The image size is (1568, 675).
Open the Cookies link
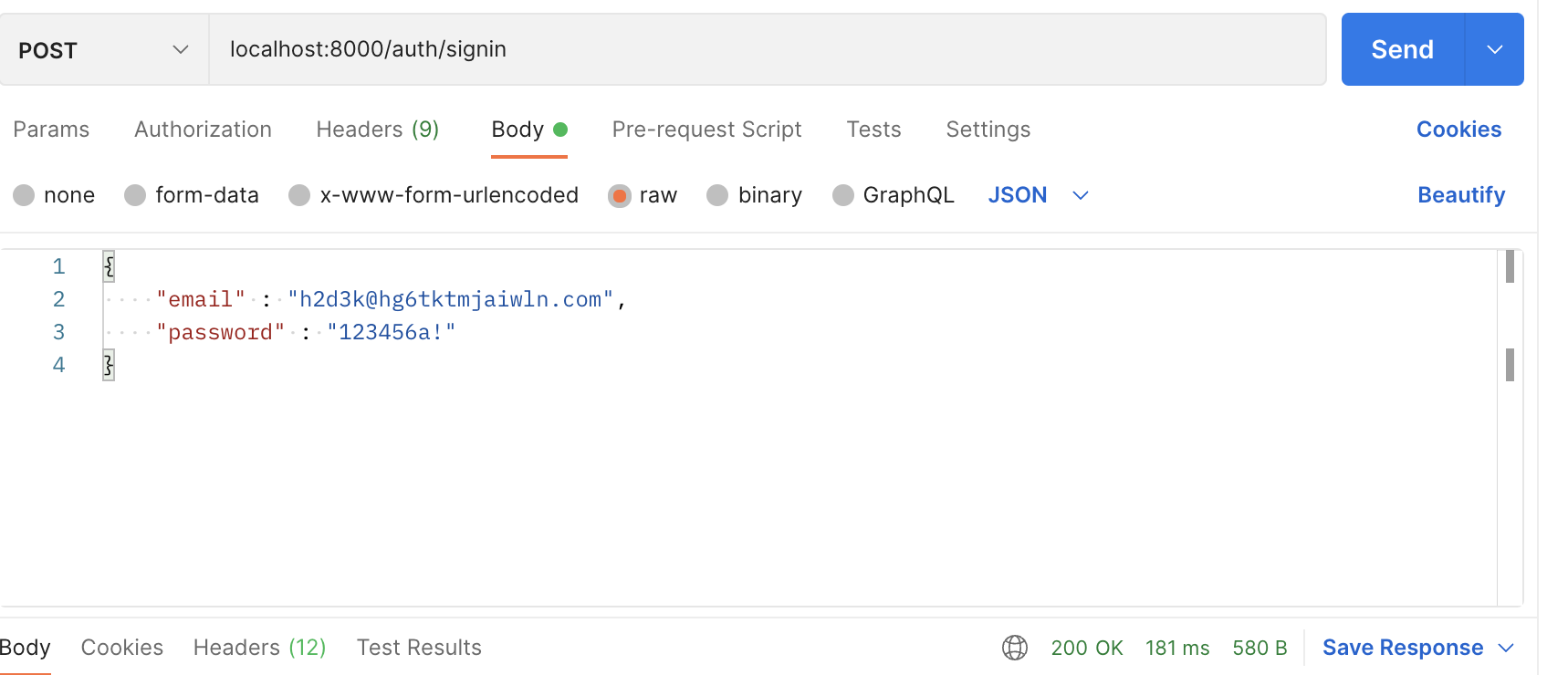pyautogui.click(x=1458, y=130)
